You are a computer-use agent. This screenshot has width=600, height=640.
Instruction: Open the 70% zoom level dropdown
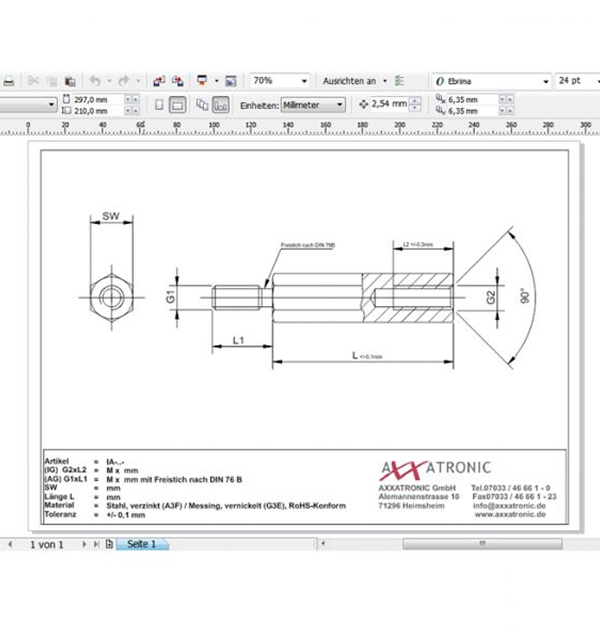click(x=280, y=81)
